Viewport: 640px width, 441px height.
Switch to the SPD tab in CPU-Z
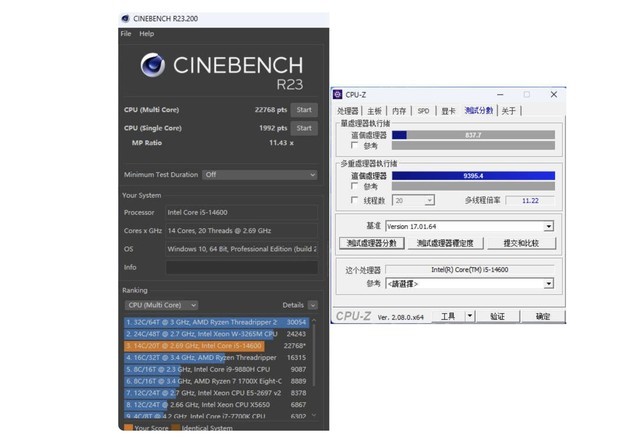tap(423, 111)
